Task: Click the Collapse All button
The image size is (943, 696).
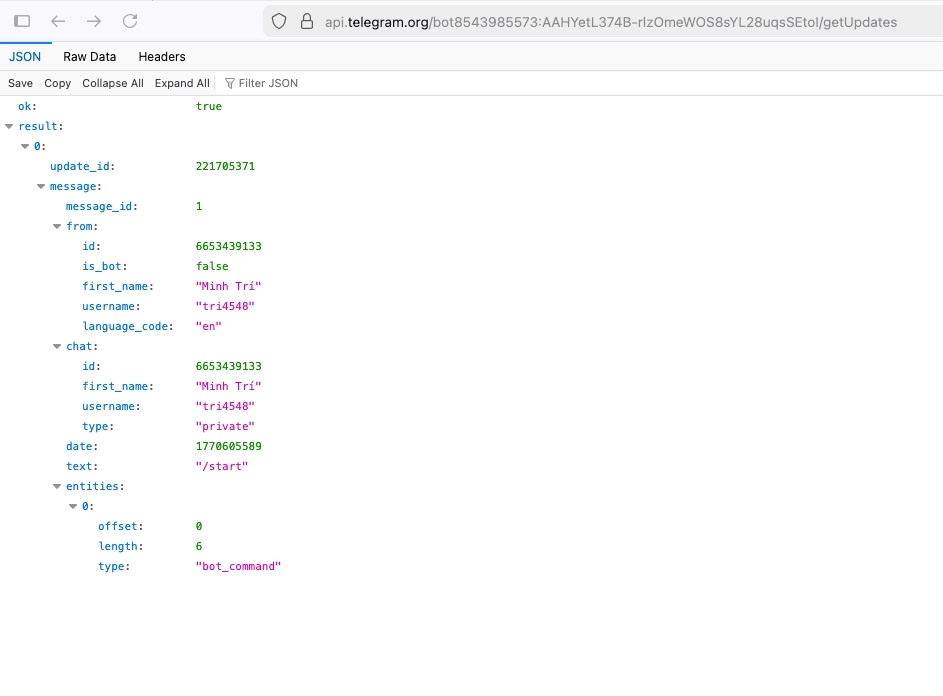Action: (x=112, y=83)
